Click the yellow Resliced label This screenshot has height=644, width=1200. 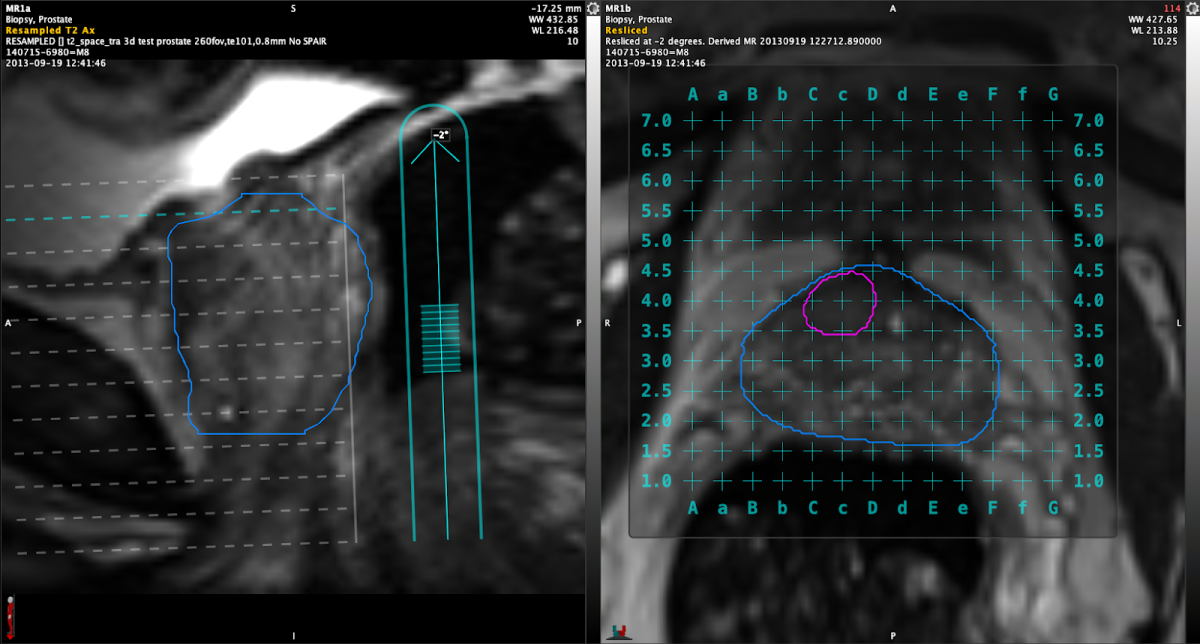point(626,30)
